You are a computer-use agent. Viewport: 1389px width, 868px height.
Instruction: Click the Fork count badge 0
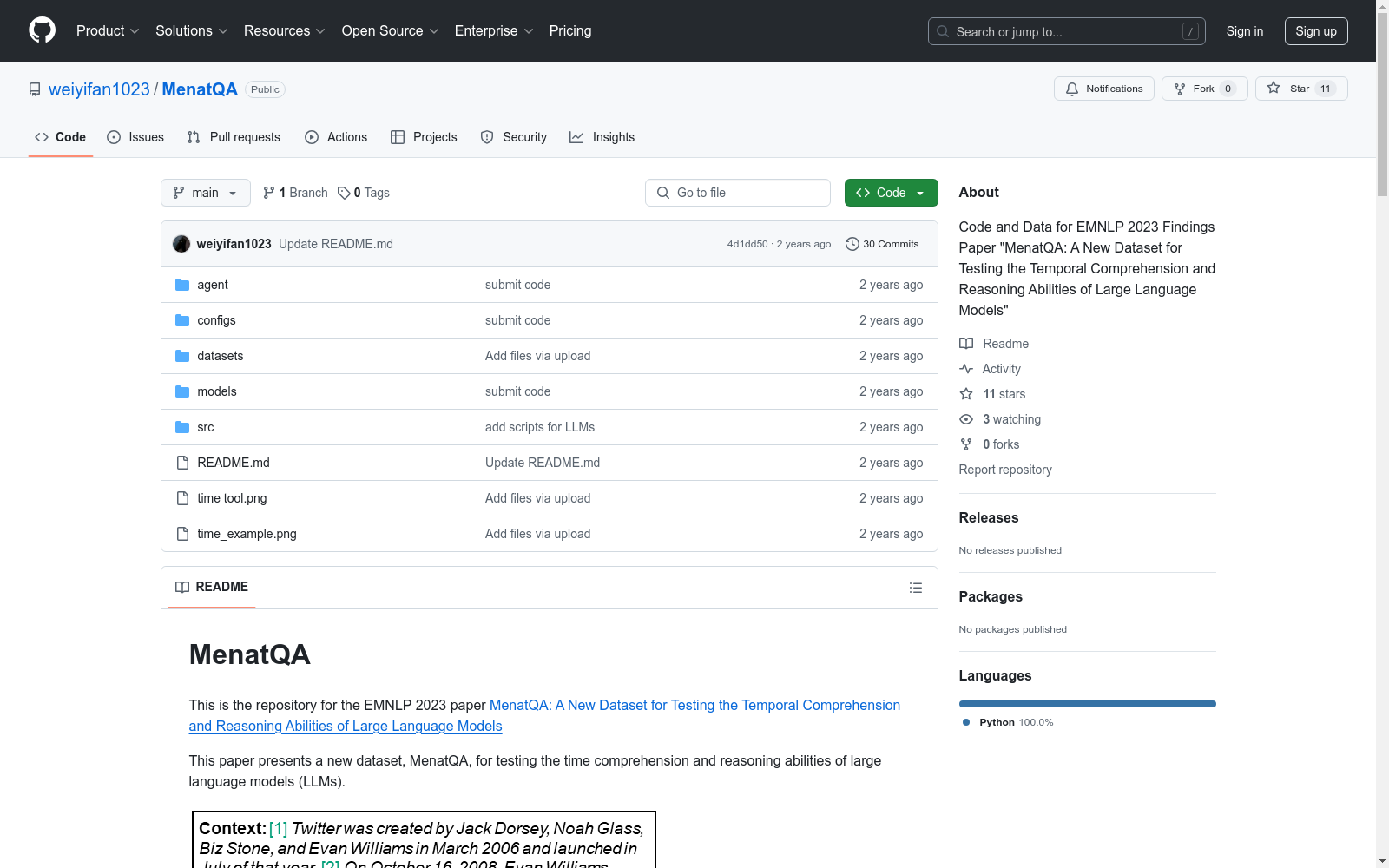[1228, 89]
